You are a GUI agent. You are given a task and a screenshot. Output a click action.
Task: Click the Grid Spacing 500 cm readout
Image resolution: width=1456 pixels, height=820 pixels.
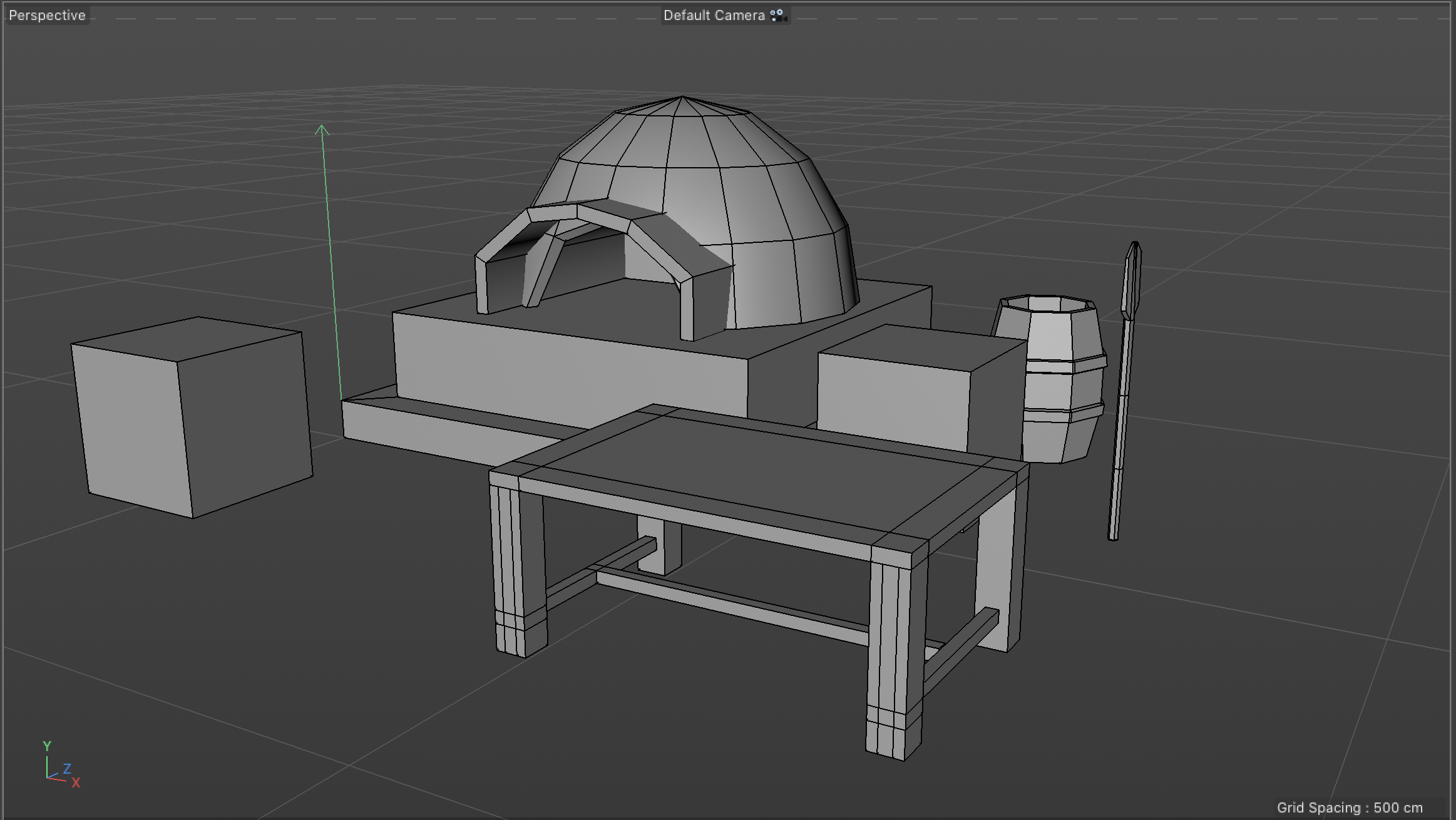pos(1349,807)
